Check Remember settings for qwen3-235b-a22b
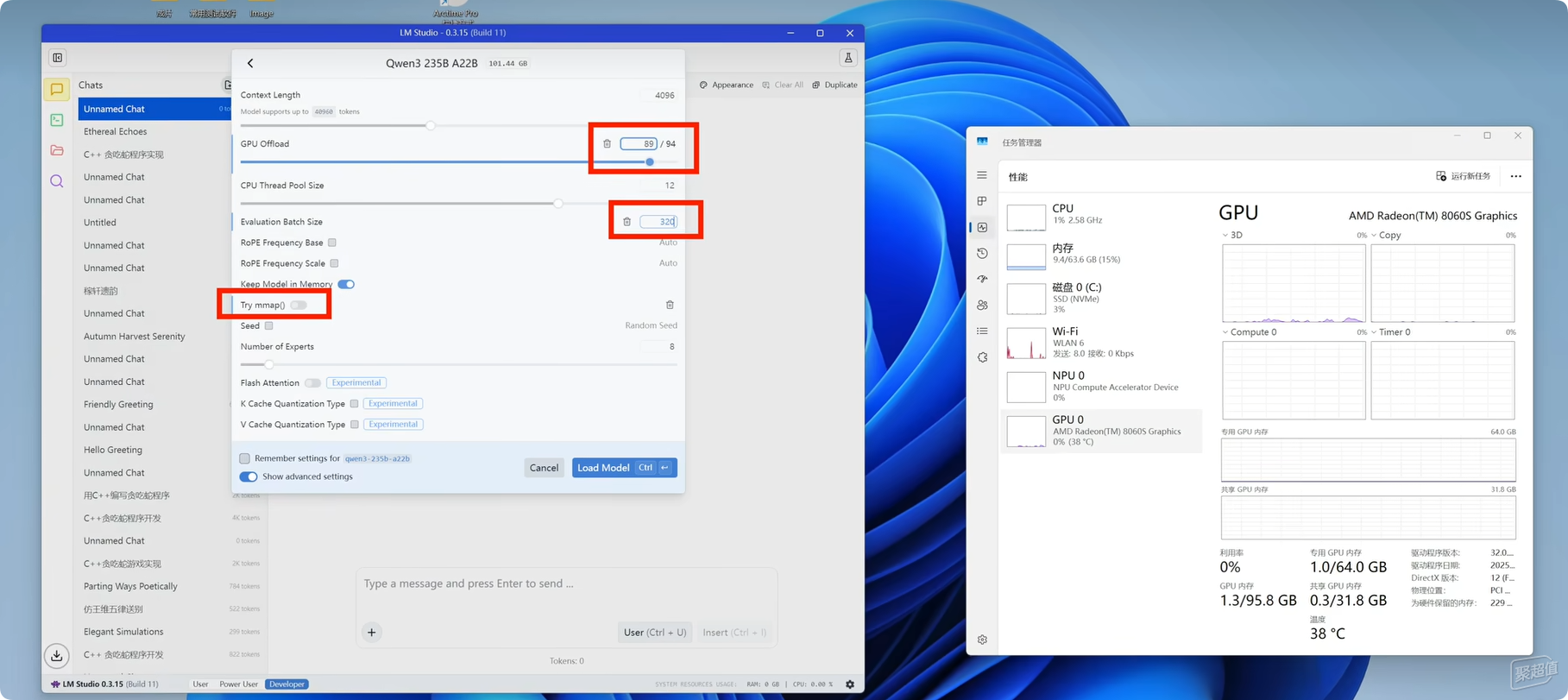 [245, 458]
